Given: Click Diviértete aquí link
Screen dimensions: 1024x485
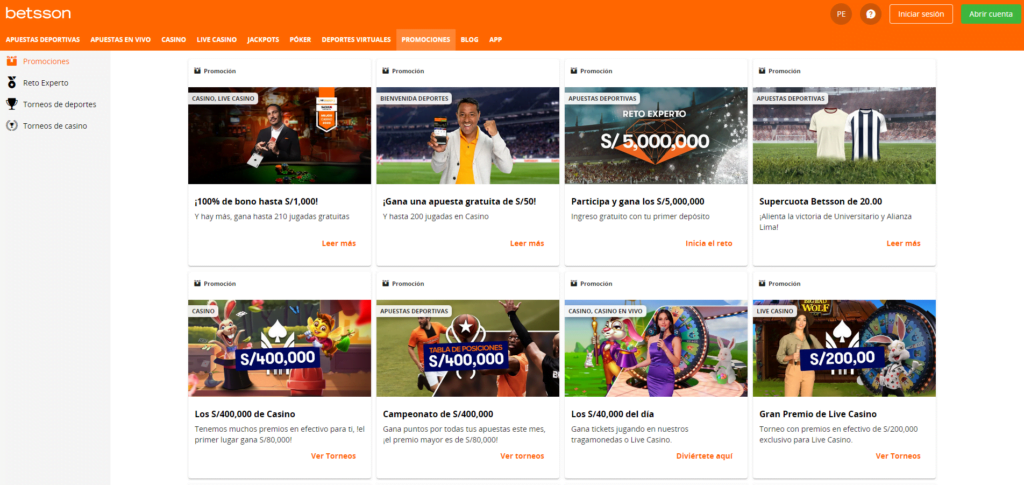Looking at the screenshot, I should click(705, 456).
